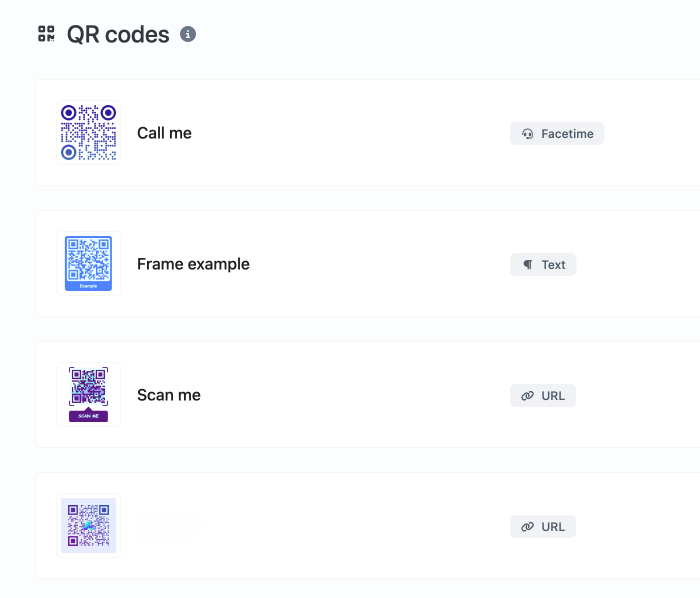Click the chain-link icon in the last row's URL badge

[x=528, y=527]
